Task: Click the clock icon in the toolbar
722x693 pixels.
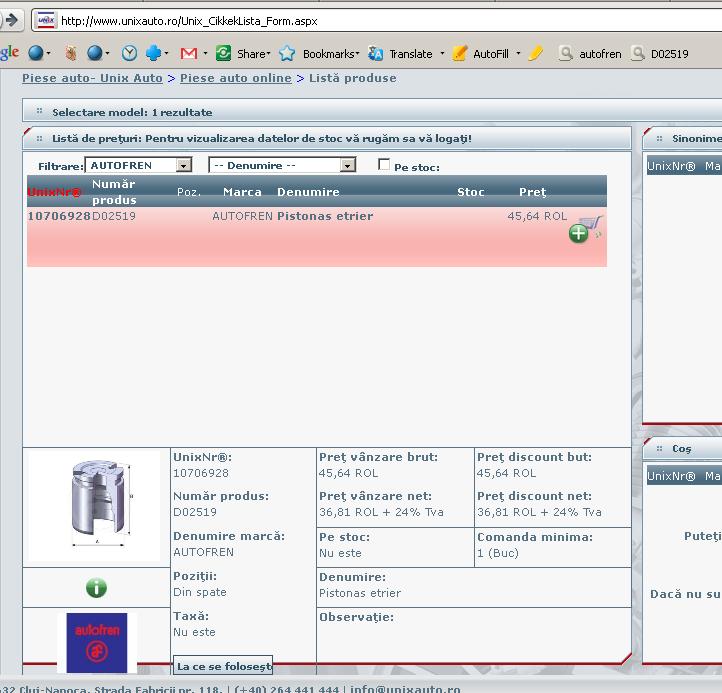Action: click(129, 53)
